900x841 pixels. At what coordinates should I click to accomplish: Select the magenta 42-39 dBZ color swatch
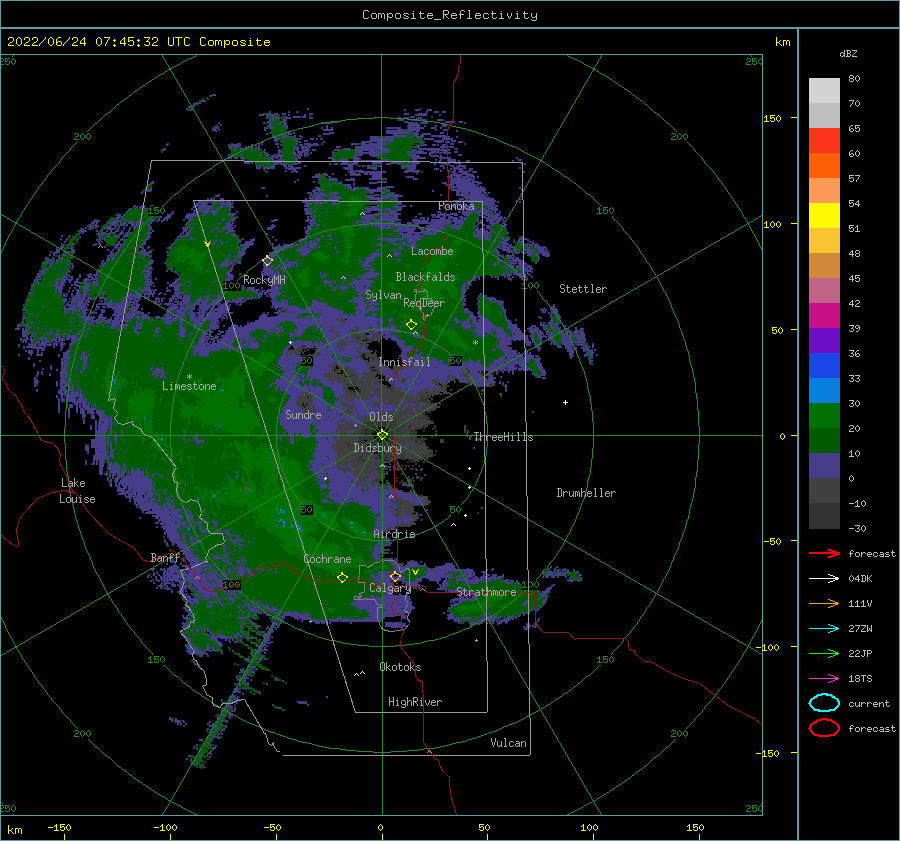tap(824, 316)
